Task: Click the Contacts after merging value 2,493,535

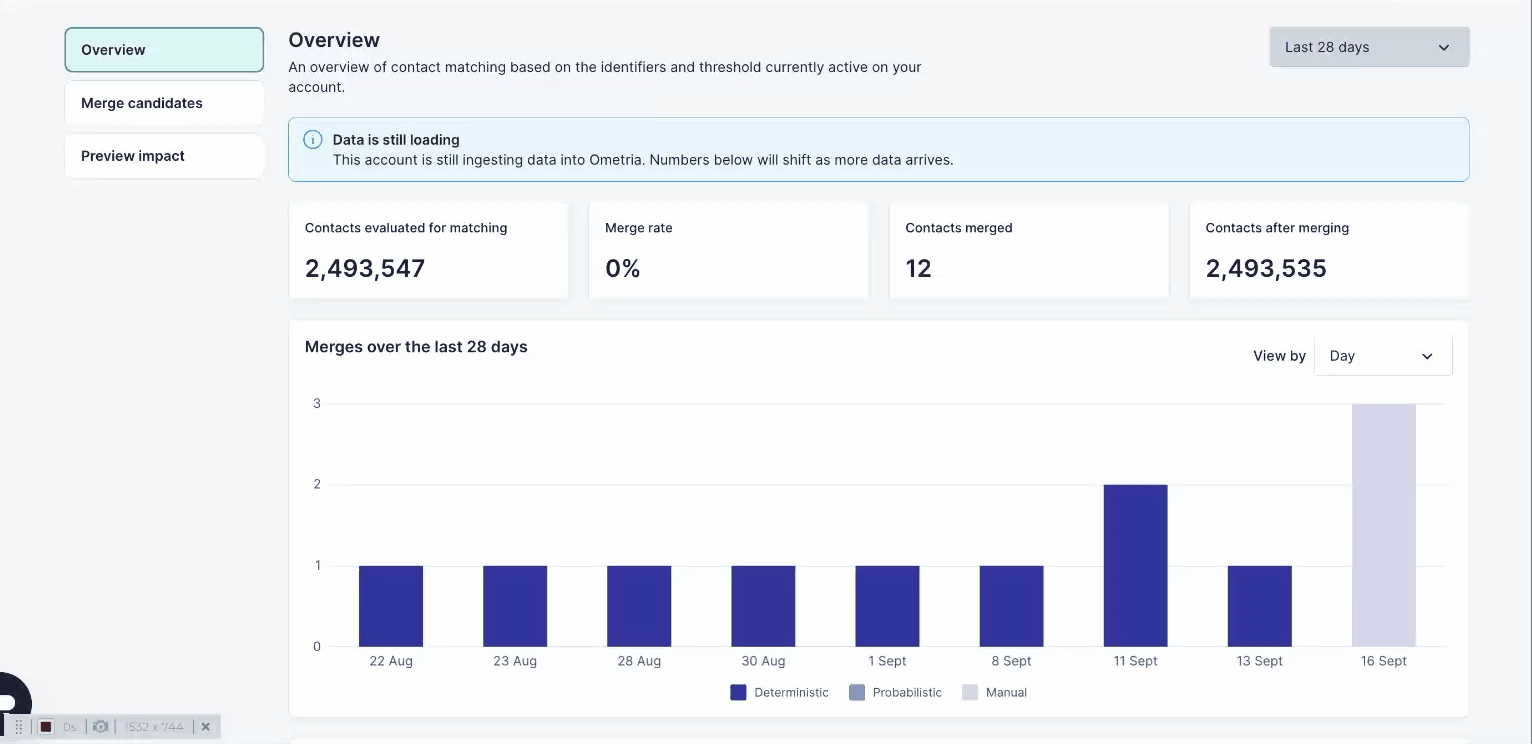Action: [1266, 268]
